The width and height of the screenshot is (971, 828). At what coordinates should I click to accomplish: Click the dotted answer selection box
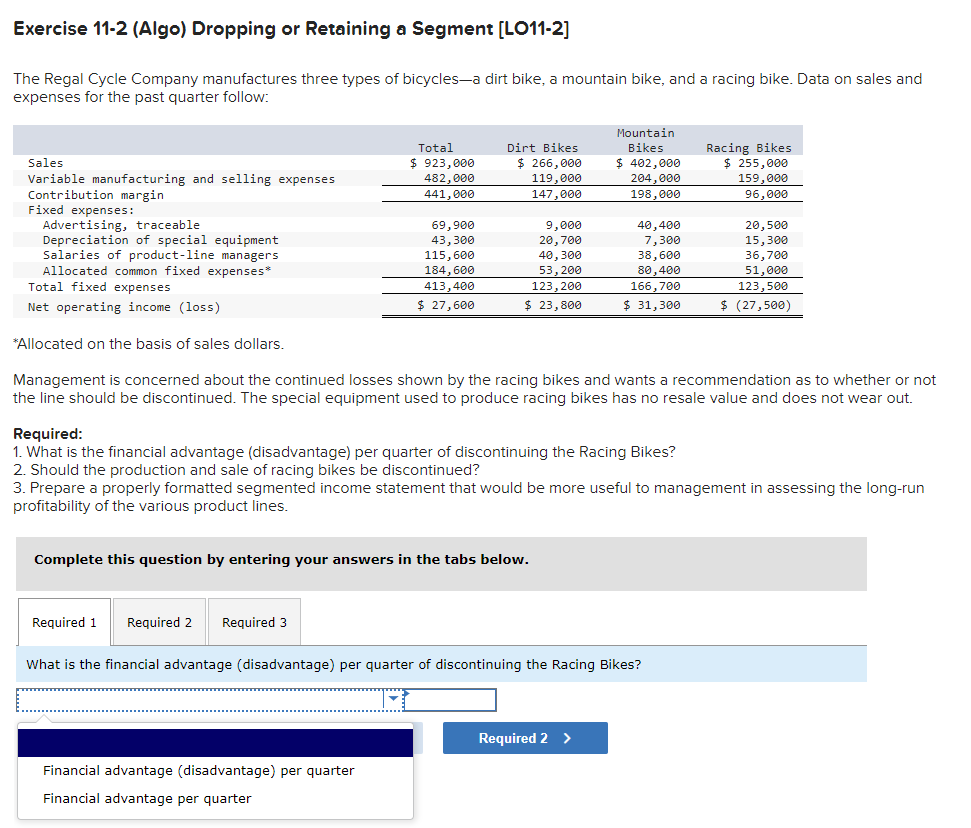pyautogui.click(x=200, y=699)
